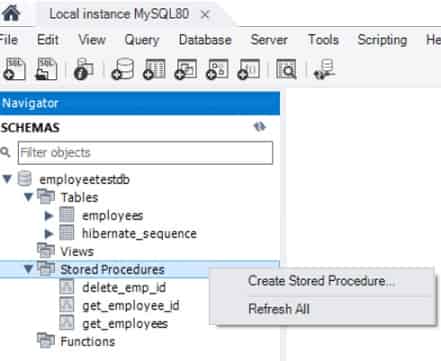
Task: Create a new view icon
Action: [x=186, y=69]
